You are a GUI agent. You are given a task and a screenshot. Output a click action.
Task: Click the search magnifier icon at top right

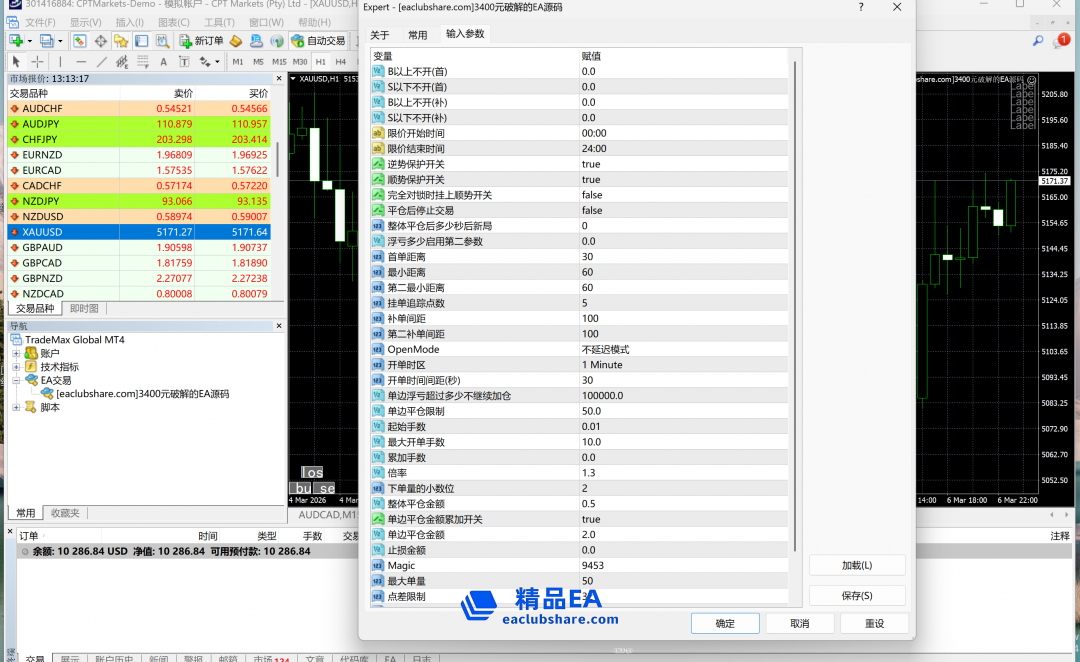[1038, 41]
